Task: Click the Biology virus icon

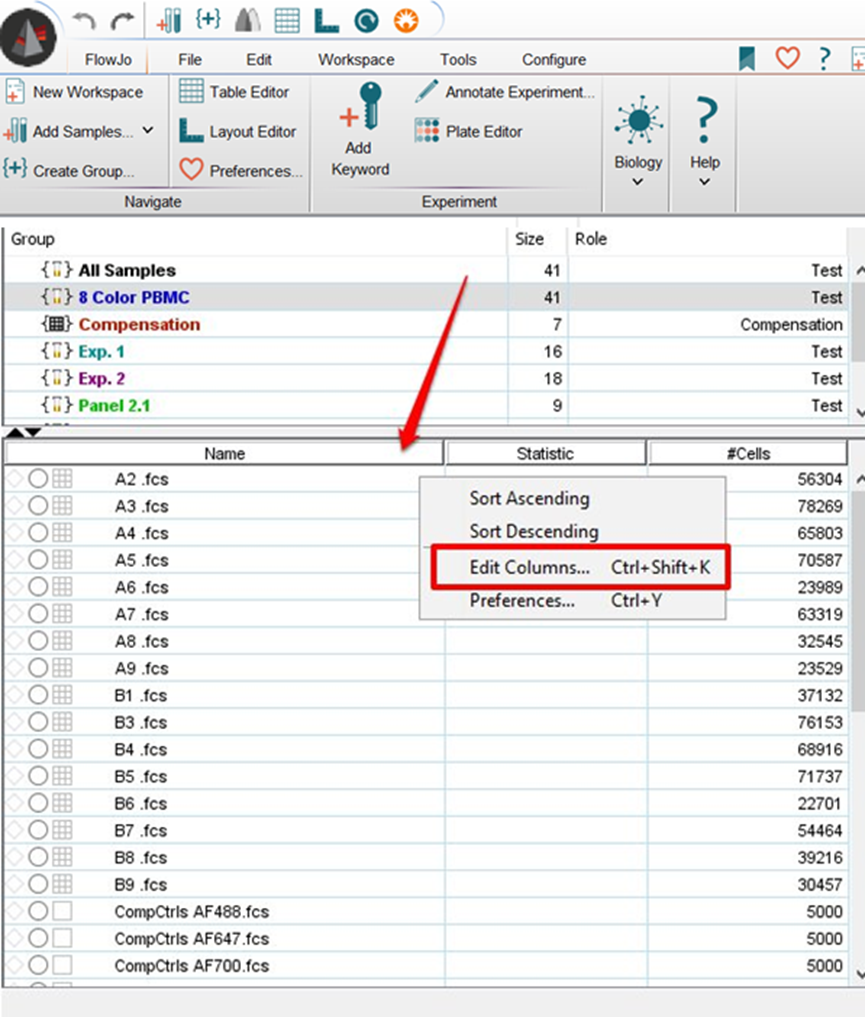Action: pos(639,120)
